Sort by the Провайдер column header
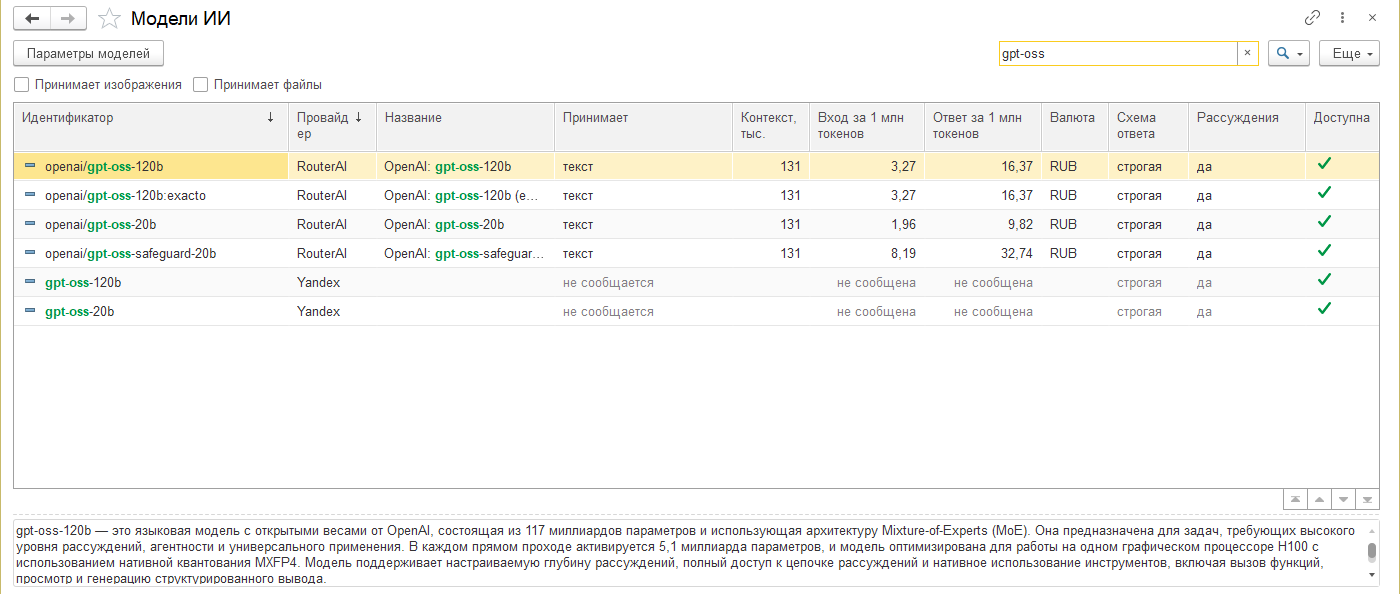Screen dimensions: 1400x594 click(332, 126)
